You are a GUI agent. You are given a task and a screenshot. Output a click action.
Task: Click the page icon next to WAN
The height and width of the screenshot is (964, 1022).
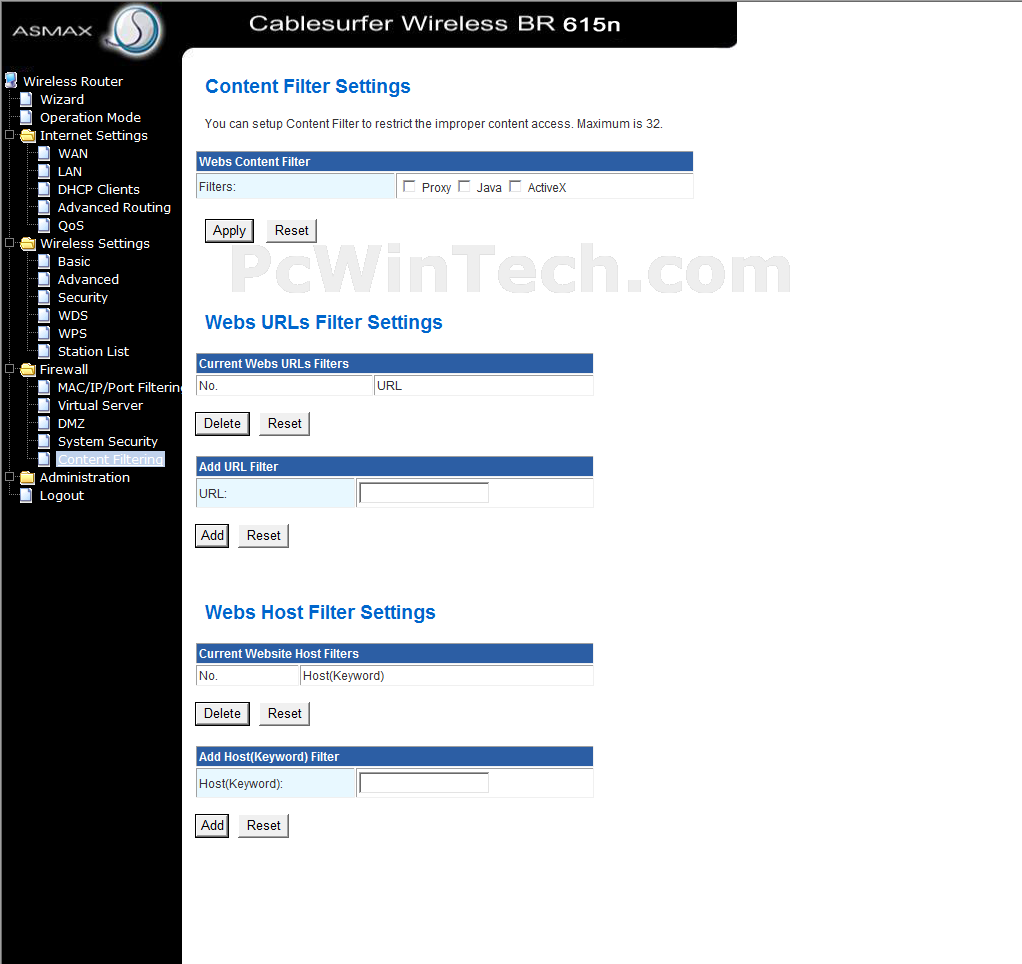tap(44, 153)
